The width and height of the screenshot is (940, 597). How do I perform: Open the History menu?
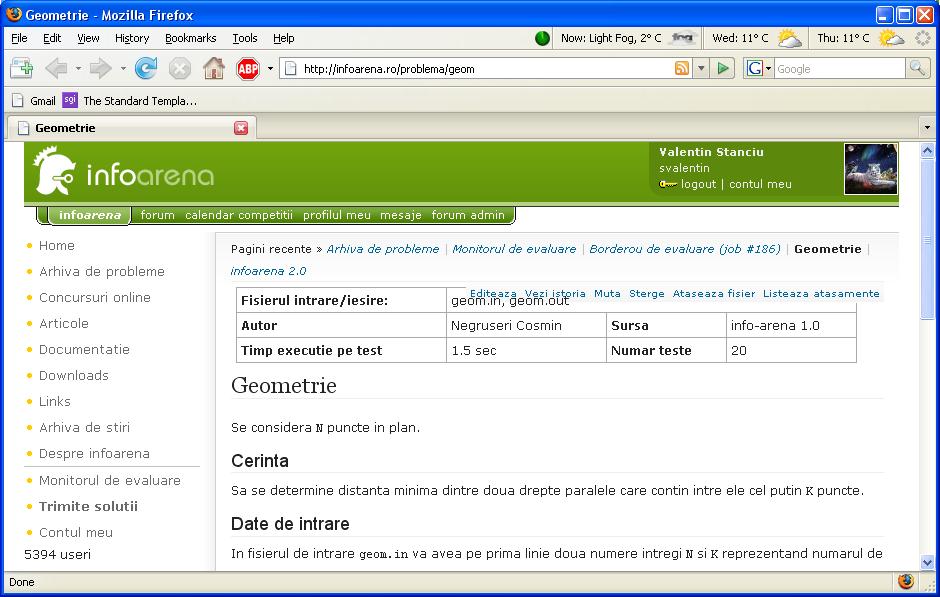click(x=132, y=38)
